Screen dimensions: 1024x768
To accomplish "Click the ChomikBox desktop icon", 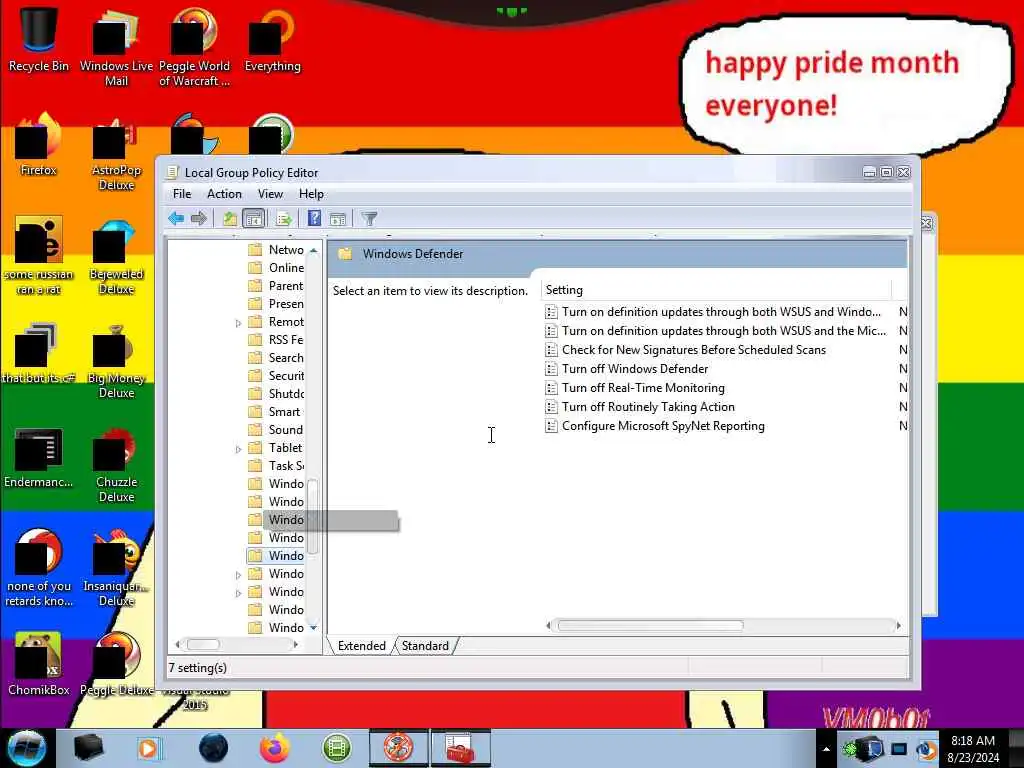I will tap(39, 664).
